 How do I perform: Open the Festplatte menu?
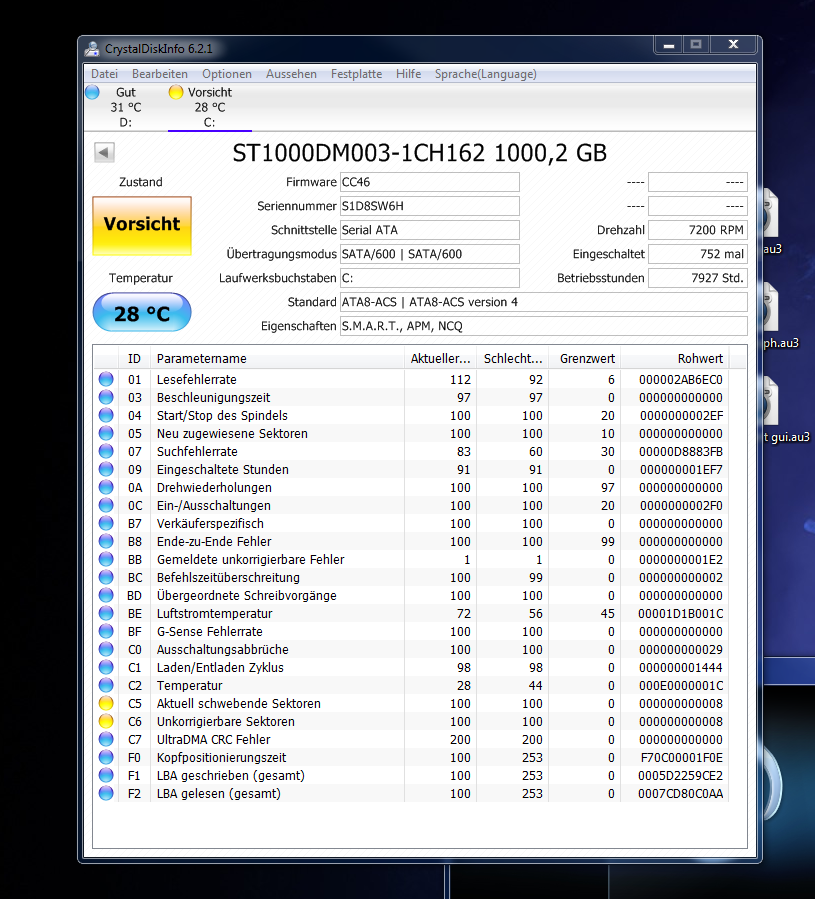356,74
